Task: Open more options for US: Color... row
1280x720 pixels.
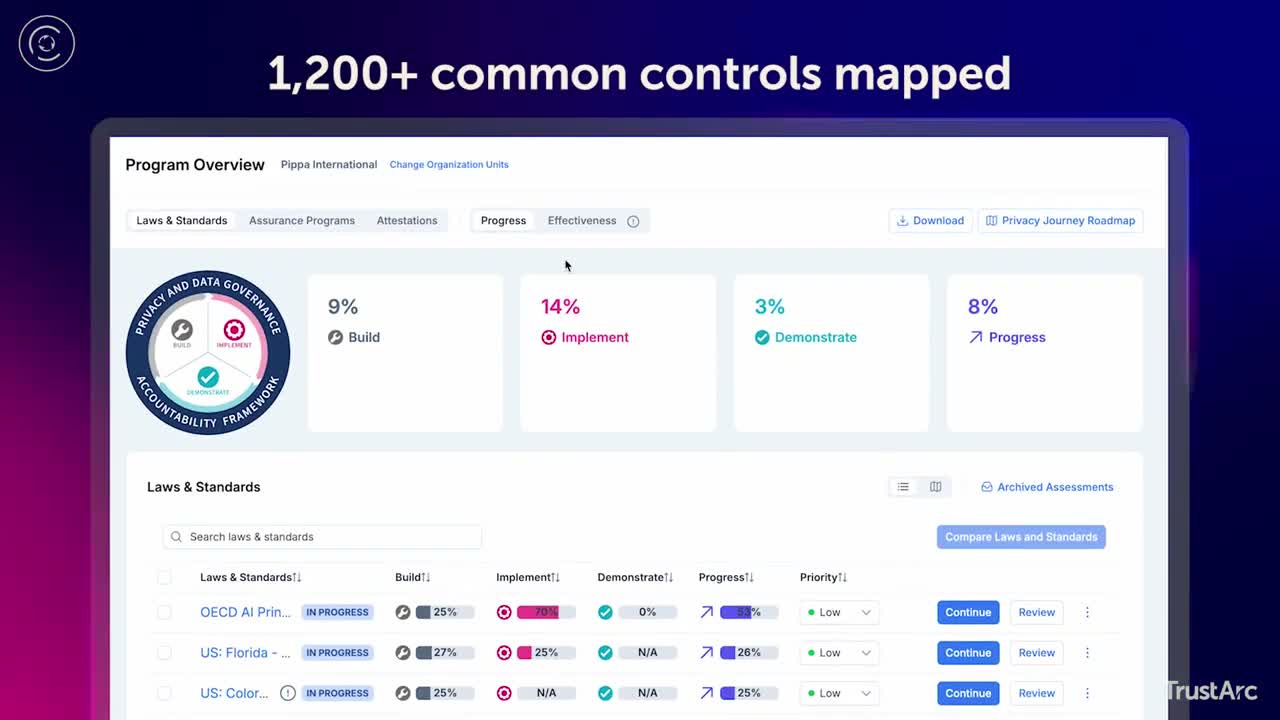Action: (x=1087, y=693)
